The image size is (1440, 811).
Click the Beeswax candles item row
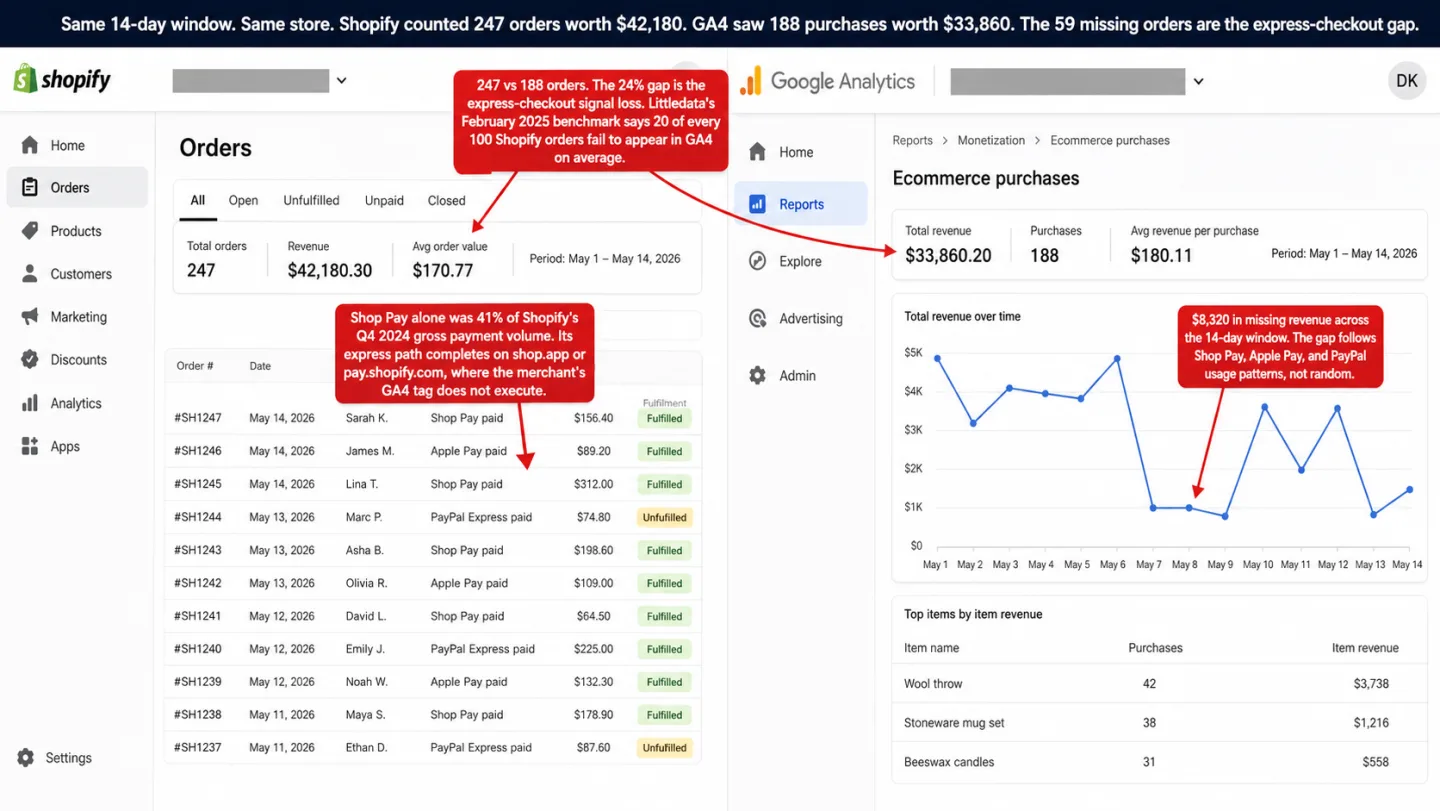pos(1159,762)
